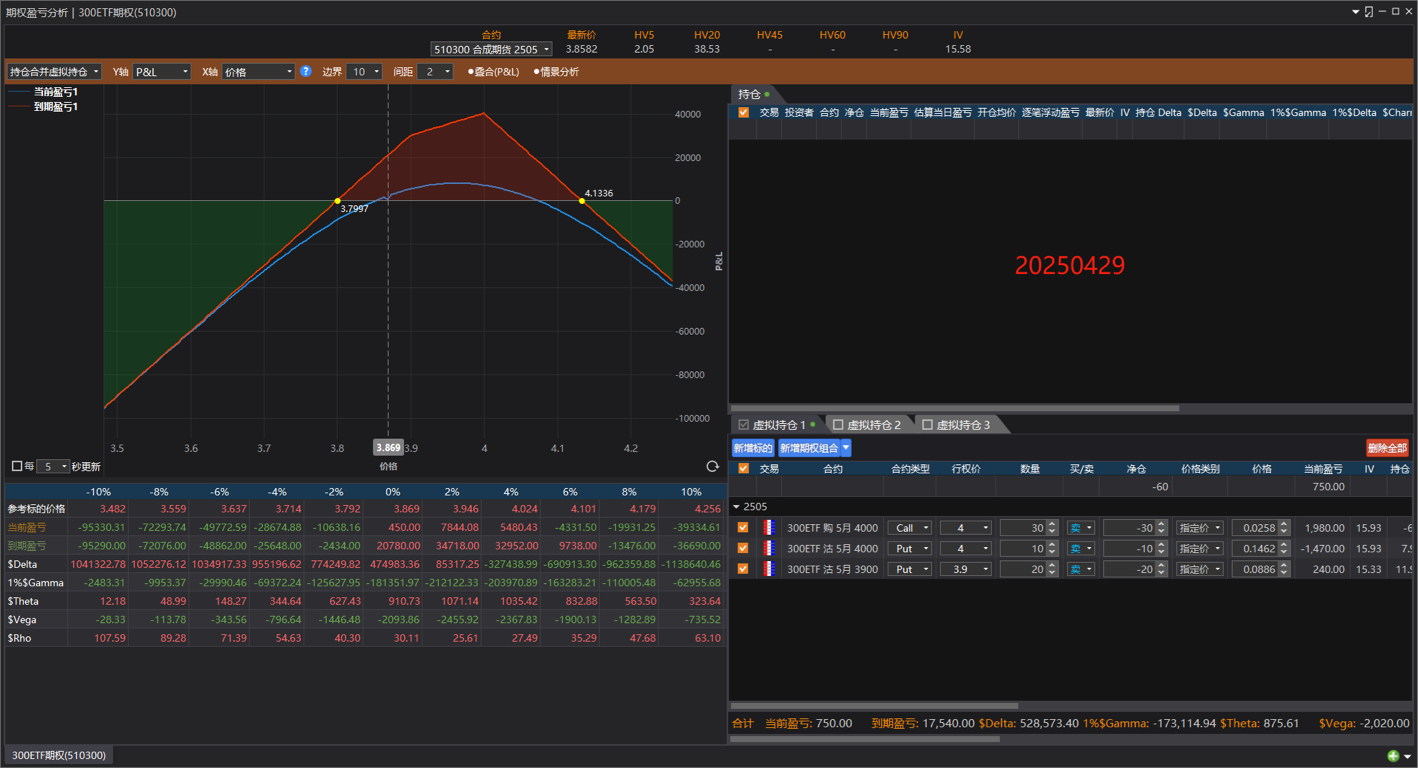Uncheck the 300ETF 沽 5月 3900 row checkbox
This screenshot has height=768, width=1418.
[743, 569]
